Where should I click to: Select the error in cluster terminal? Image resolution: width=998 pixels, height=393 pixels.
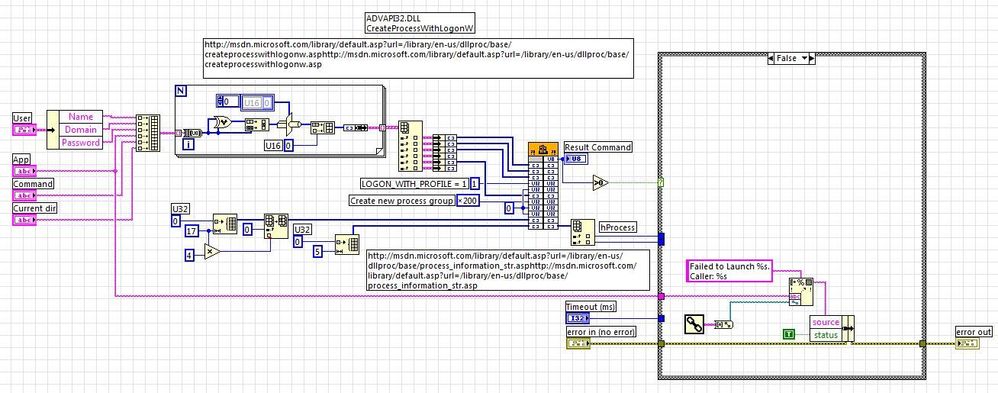(x=578, y=343)
